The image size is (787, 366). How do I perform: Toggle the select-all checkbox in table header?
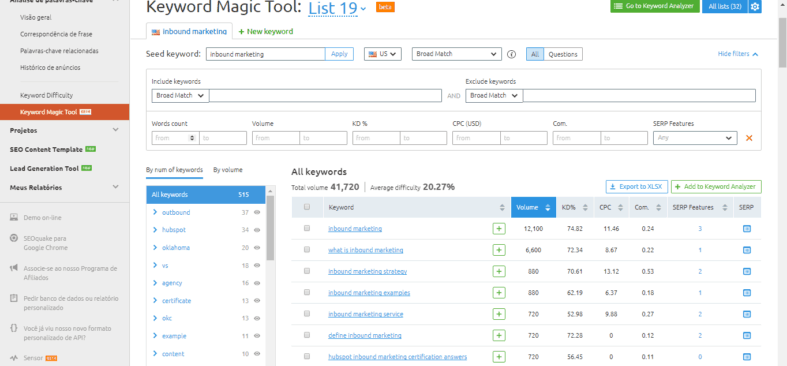coord(307,207)
